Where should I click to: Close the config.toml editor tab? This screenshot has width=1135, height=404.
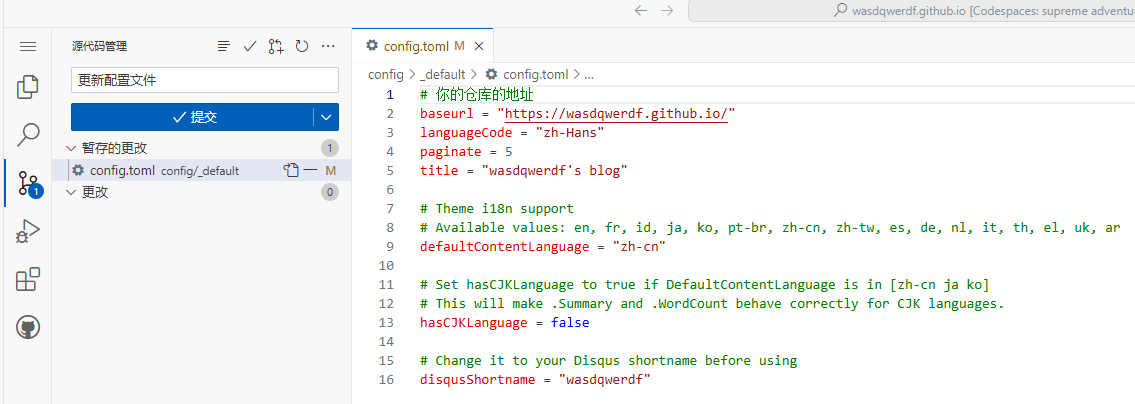[x=479, y=46]
